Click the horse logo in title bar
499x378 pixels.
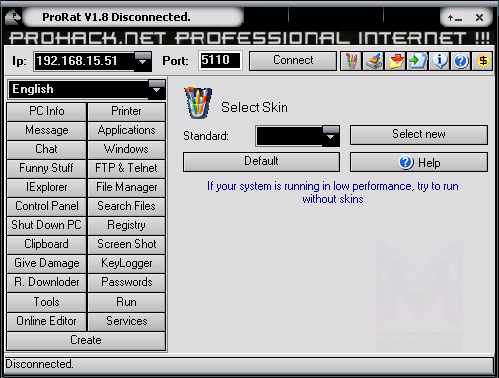pyautogui.click(x=13, y=17)
